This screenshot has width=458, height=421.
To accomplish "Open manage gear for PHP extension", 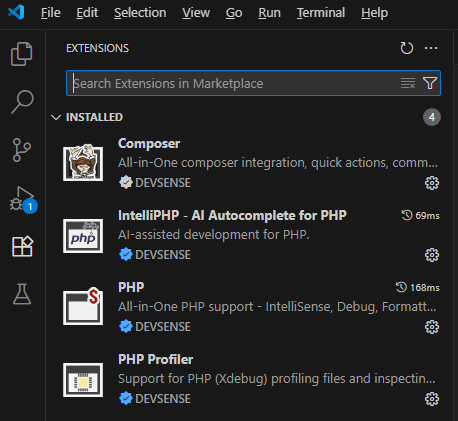I will click(x=432, y=327).
